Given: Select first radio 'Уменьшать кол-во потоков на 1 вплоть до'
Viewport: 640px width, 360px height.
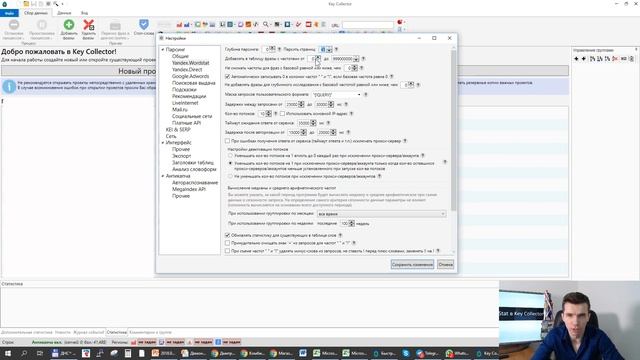Looking at the screenshot, I should coord(231,156).
